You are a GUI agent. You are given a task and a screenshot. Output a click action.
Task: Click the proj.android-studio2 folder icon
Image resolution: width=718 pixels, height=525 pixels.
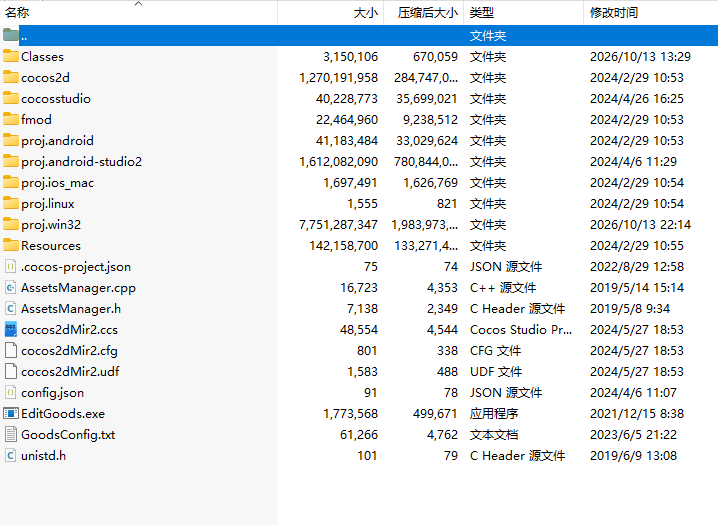coord(11,162)
